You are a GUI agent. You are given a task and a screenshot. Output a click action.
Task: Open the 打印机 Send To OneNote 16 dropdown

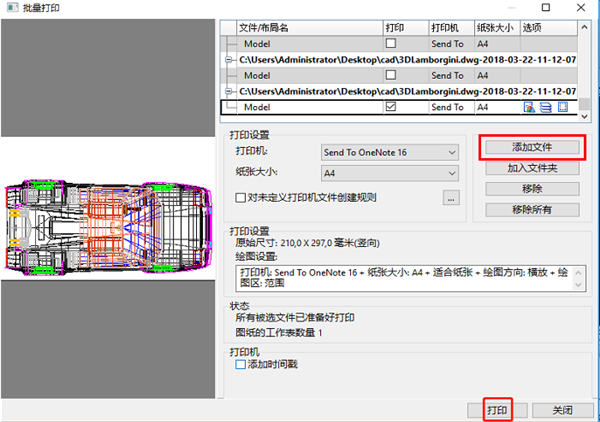[390, 152]
